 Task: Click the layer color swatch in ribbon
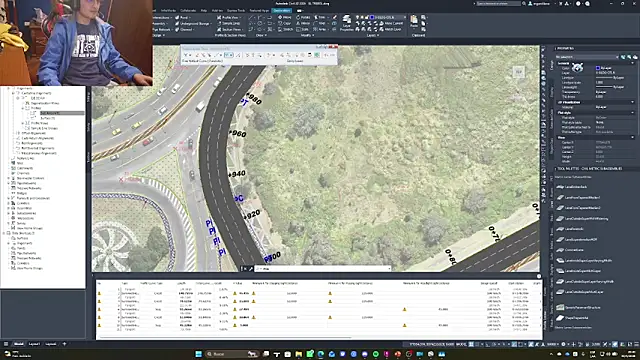point(372,18)
